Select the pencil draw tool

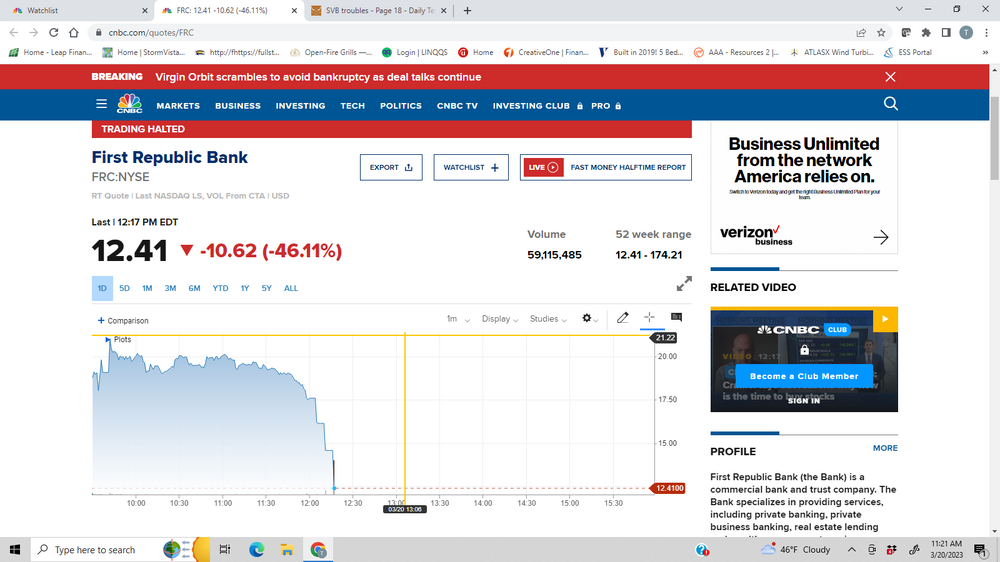622,318
